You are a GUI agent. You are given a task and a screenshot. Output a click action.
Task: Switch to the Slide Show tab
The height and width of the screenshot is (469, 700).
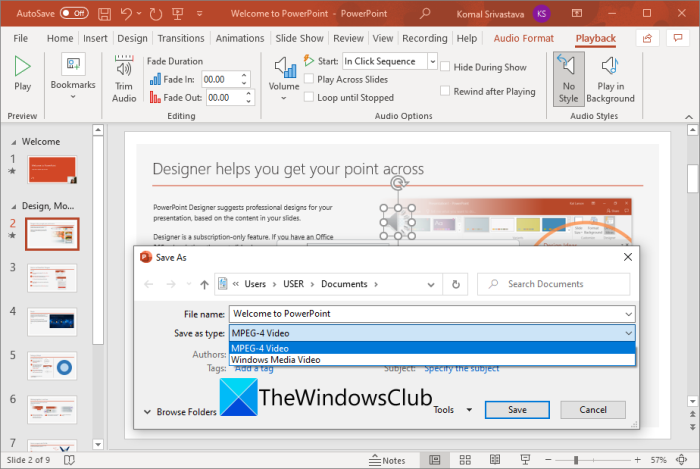coord(299,38)
